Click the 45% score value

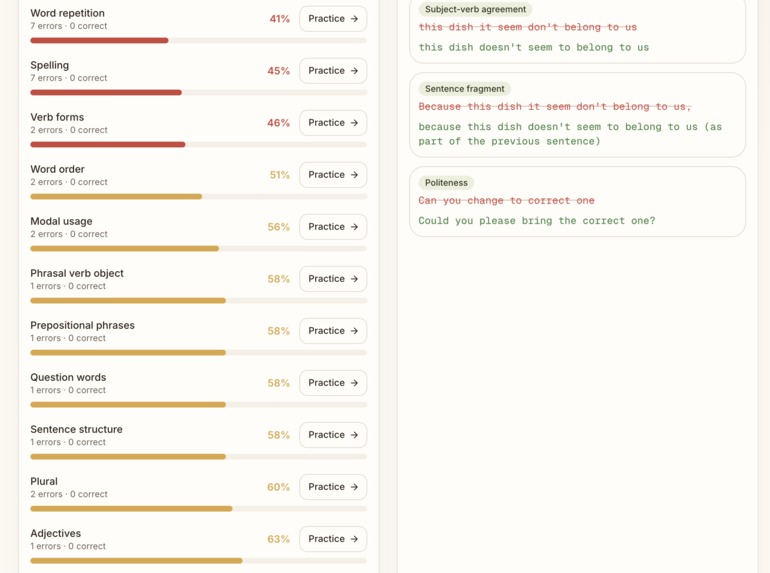click(278, 71)
